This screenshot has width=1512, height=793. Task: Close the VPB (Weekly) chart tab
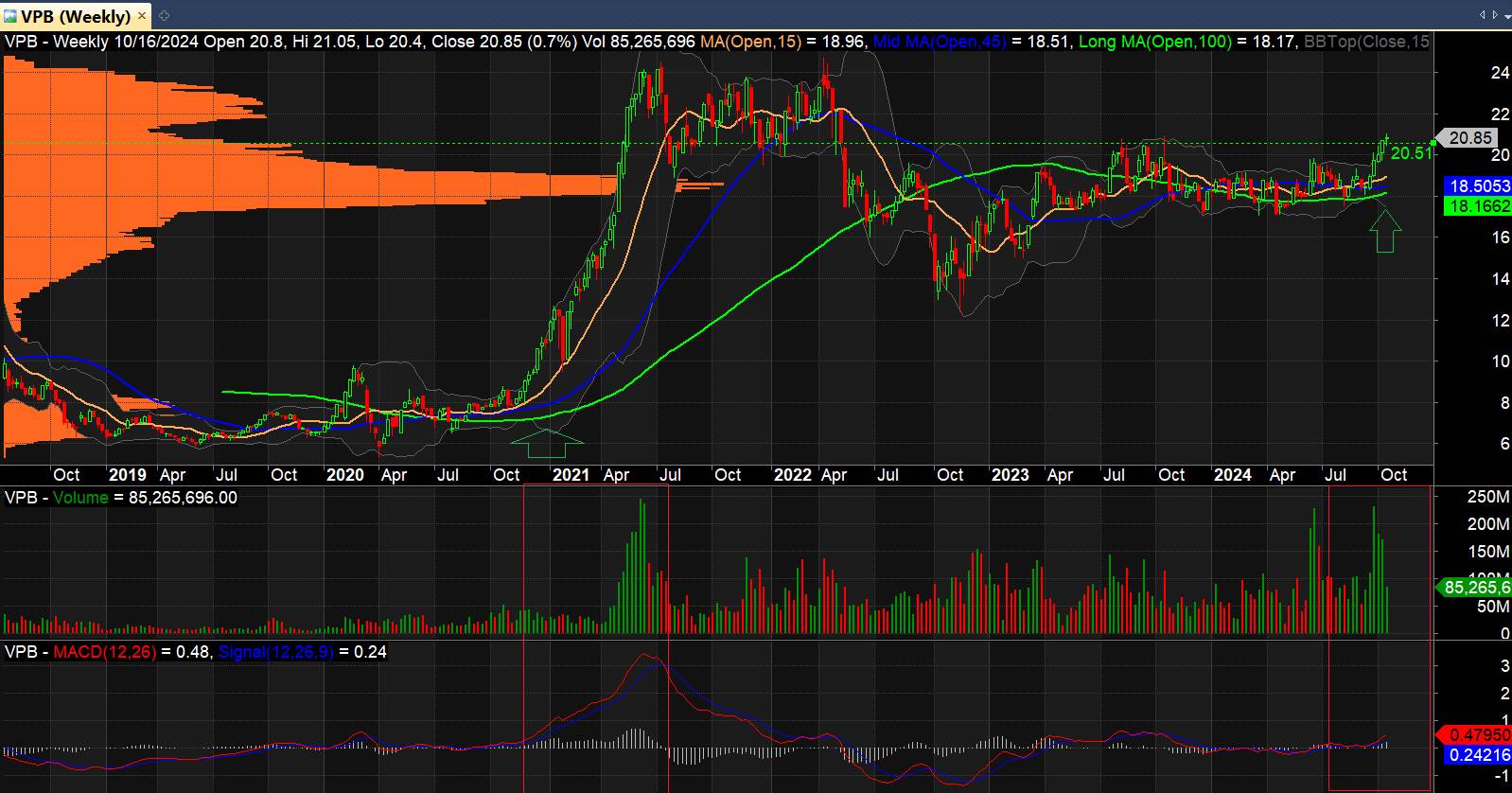pyautogui.click(x=142, y=16)
